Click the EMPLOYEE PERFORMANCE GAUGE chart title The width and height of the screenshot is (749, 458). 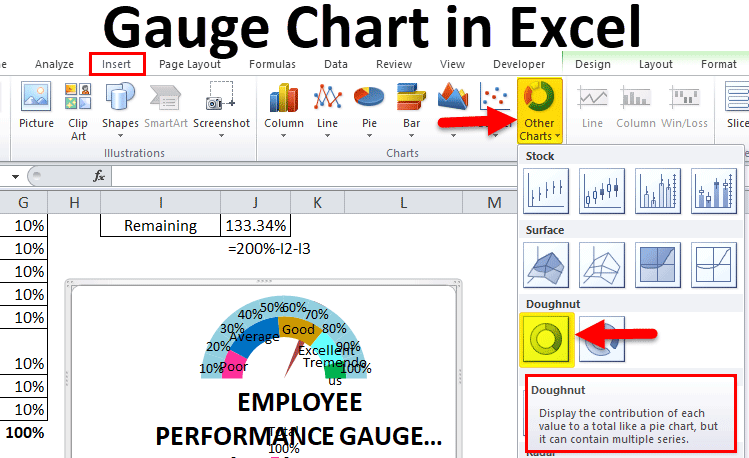(x=299, y=419)
